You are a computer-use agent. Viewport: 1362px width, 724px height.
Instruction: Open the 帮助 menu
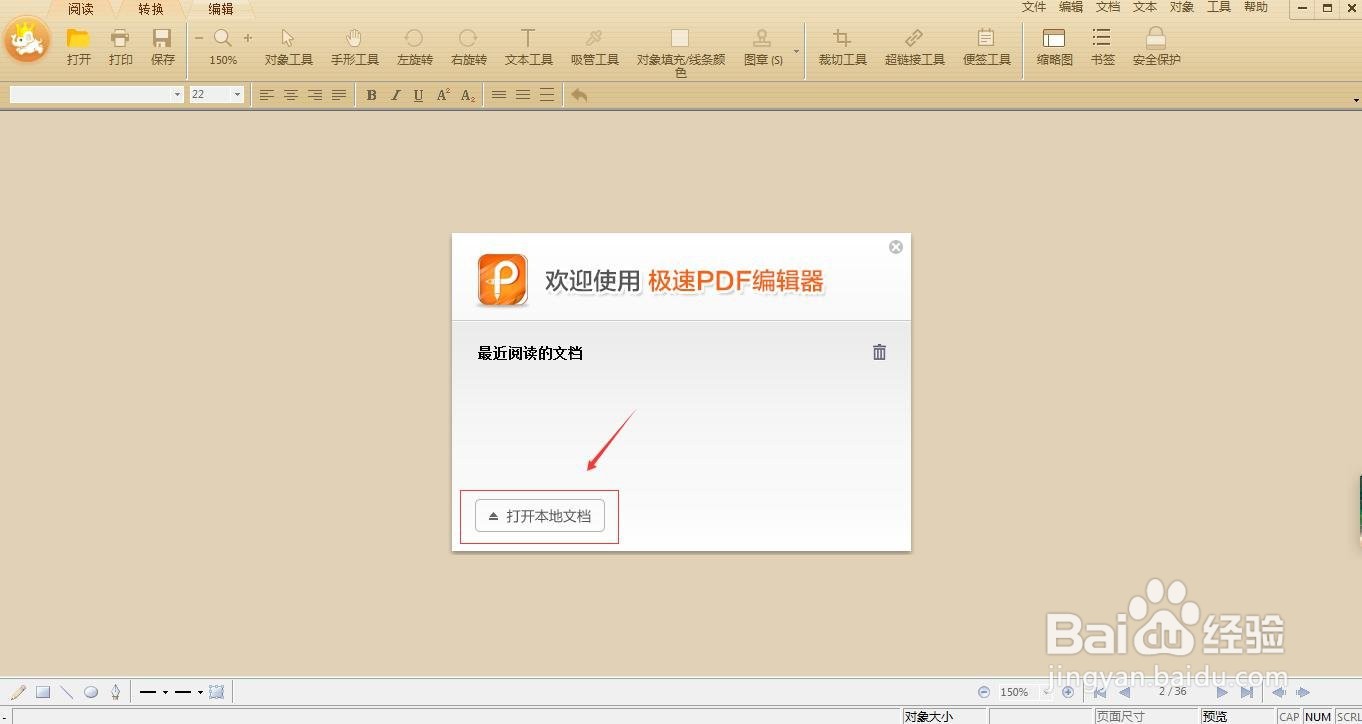(1256, 7)
